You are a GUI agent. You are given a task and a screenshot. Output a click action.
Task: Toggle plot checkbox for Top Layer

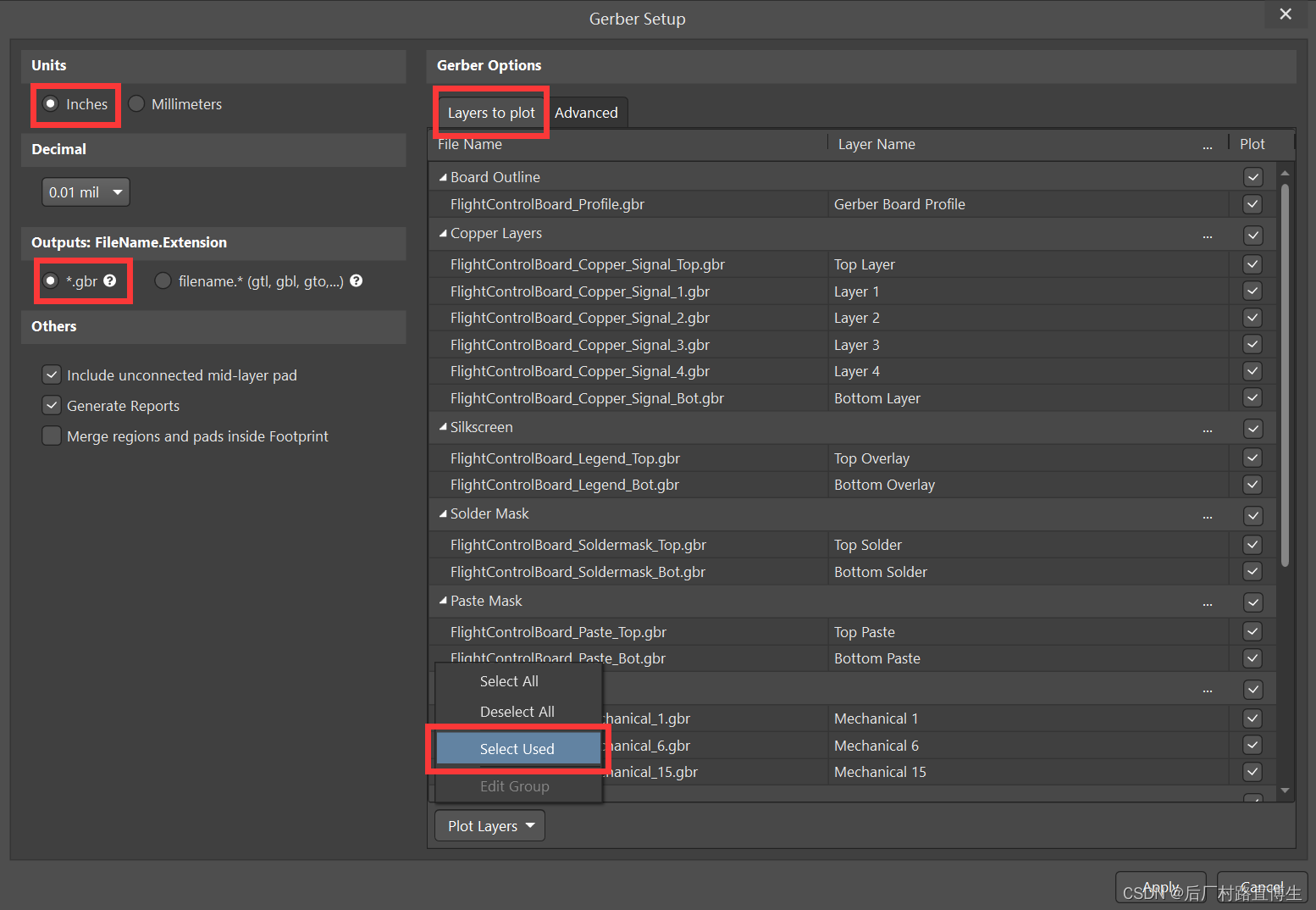pos(1253,264)
